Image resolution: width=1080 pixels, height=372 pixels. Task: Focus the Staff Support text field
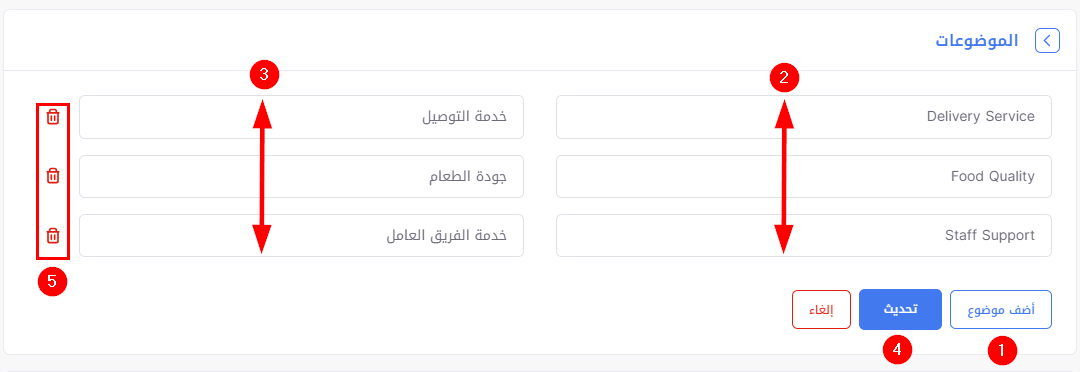(x=804, y=236)
